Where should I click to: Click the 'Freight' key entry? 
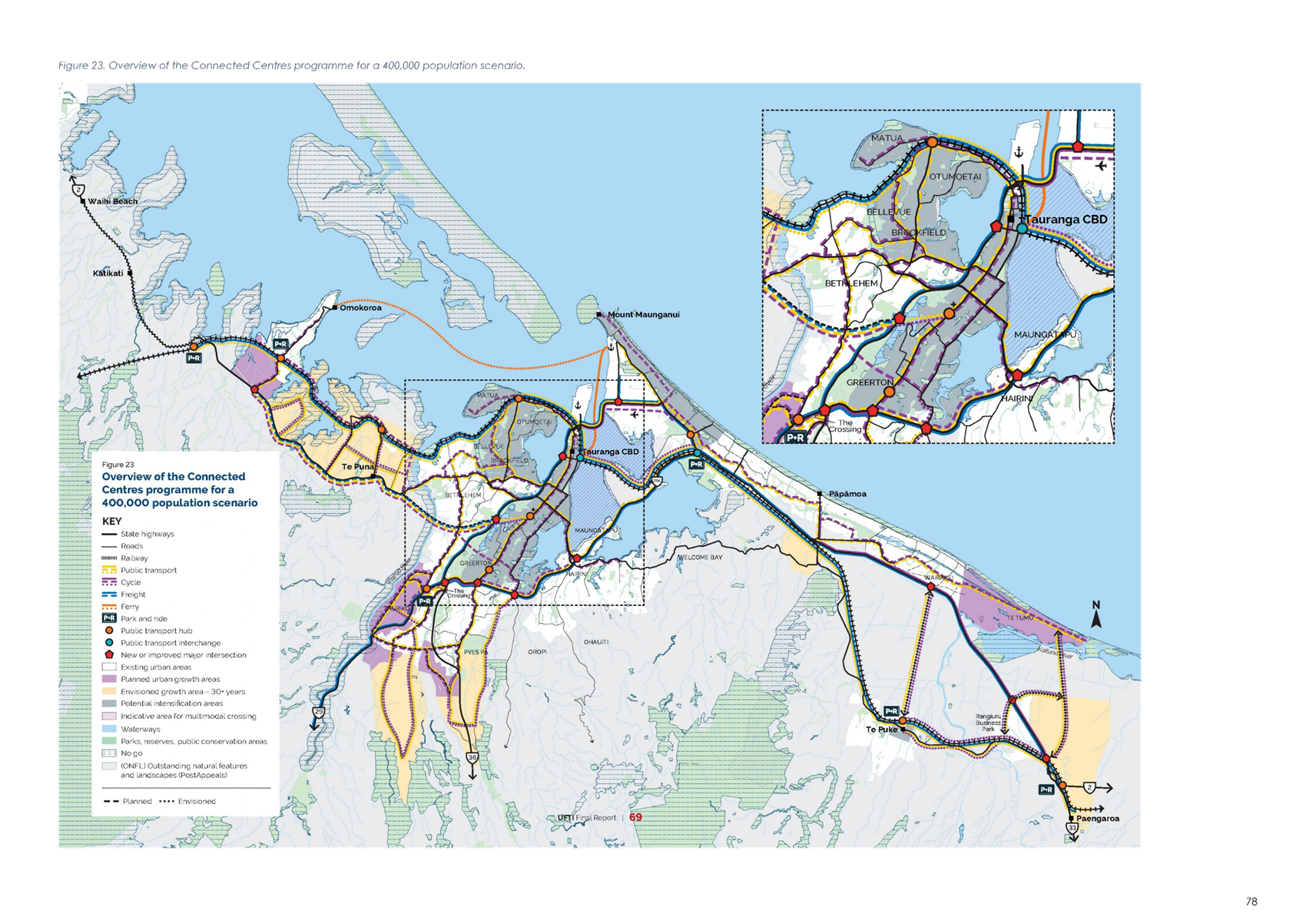(x=133, y=594)
